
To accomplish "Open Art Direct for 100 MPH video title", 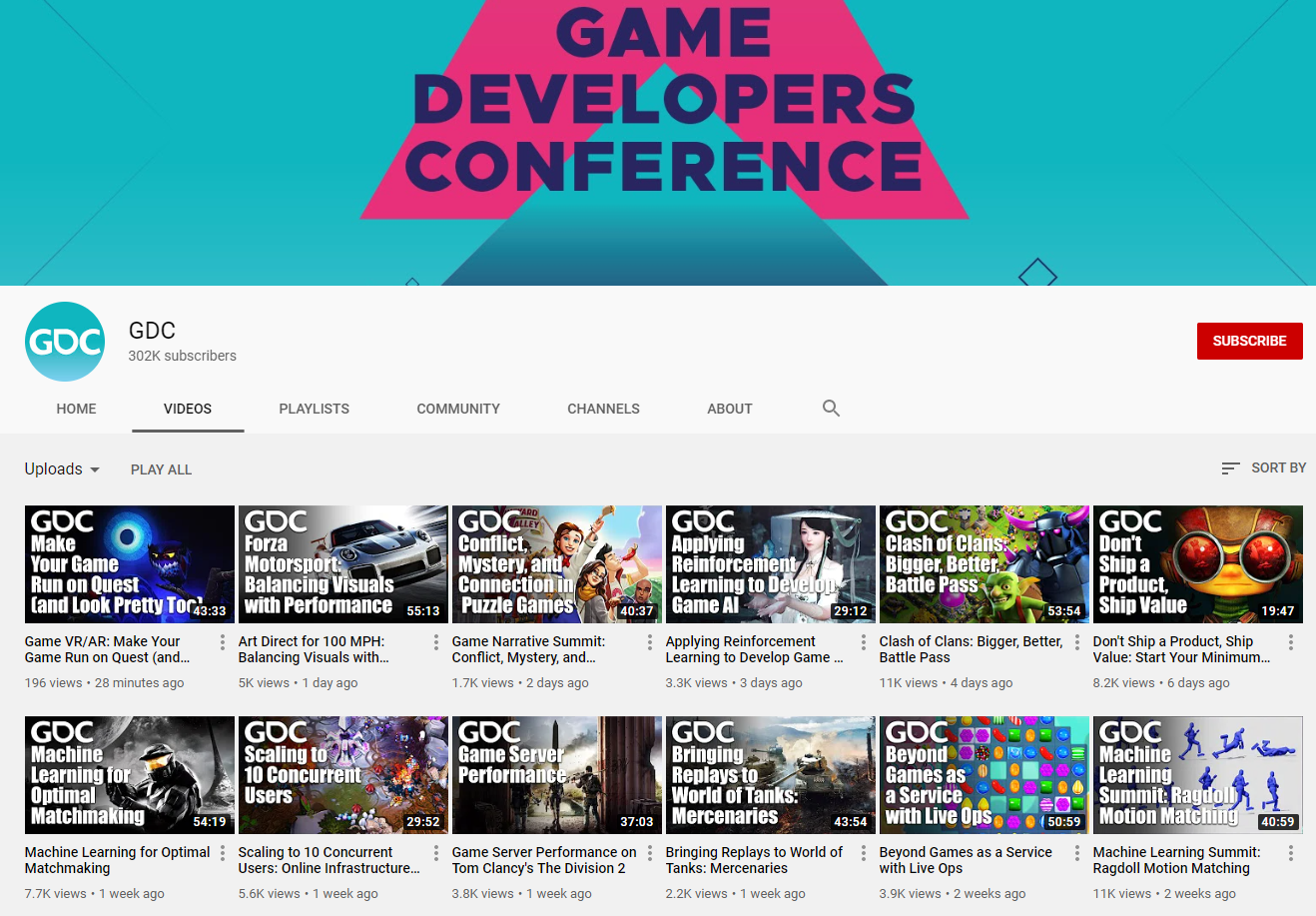I will 315,649.
